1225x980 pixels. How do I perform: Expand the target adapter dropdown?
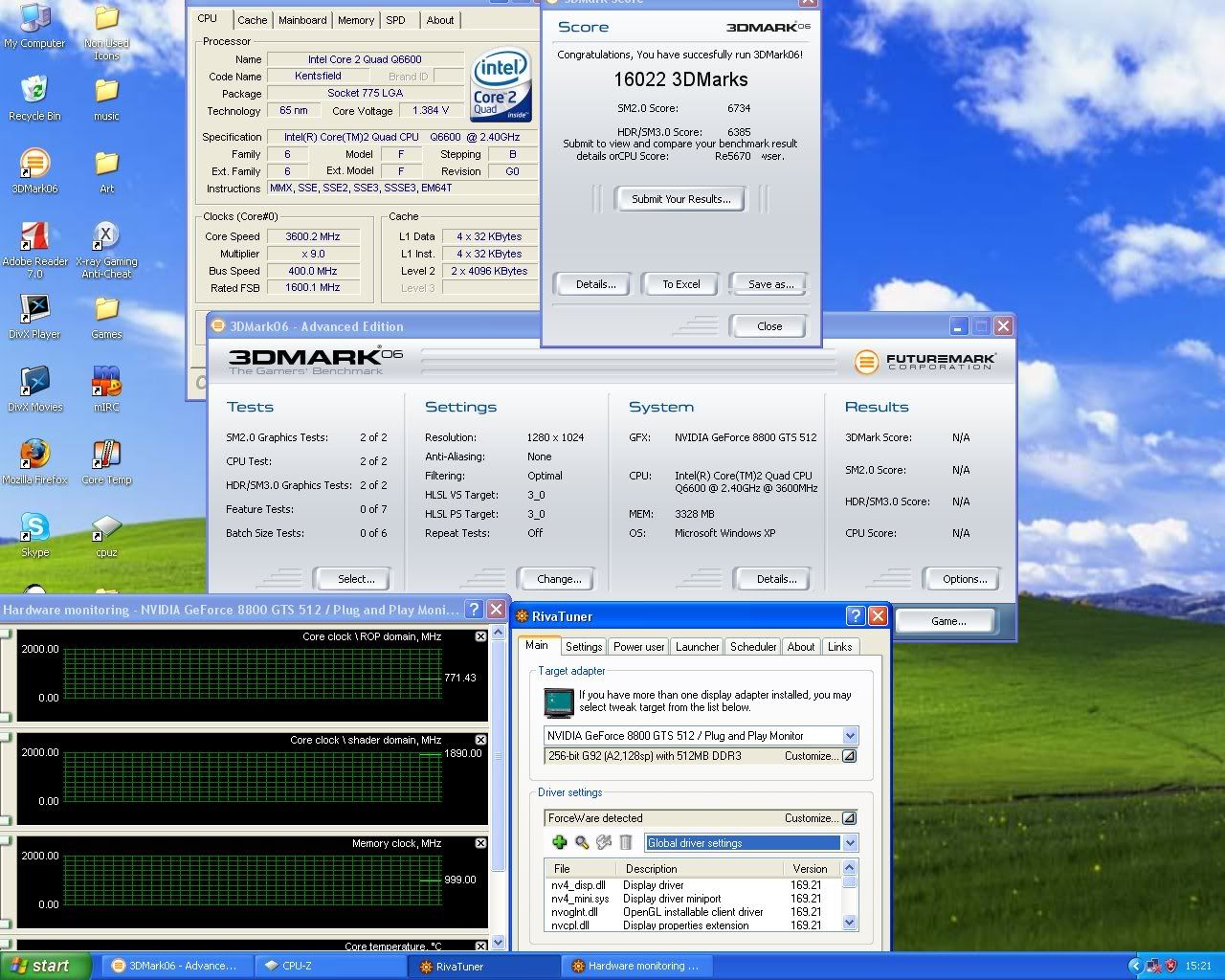(850, 736)
